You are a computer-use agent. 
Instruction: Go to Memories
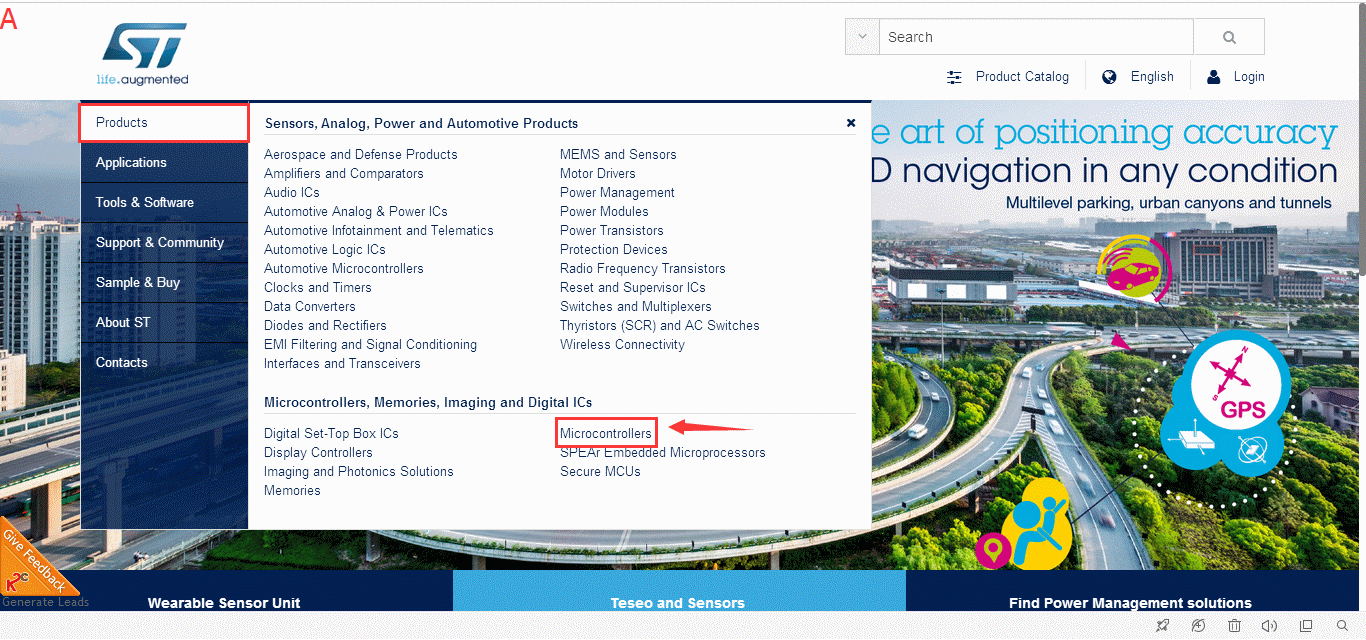pos(292,491)
